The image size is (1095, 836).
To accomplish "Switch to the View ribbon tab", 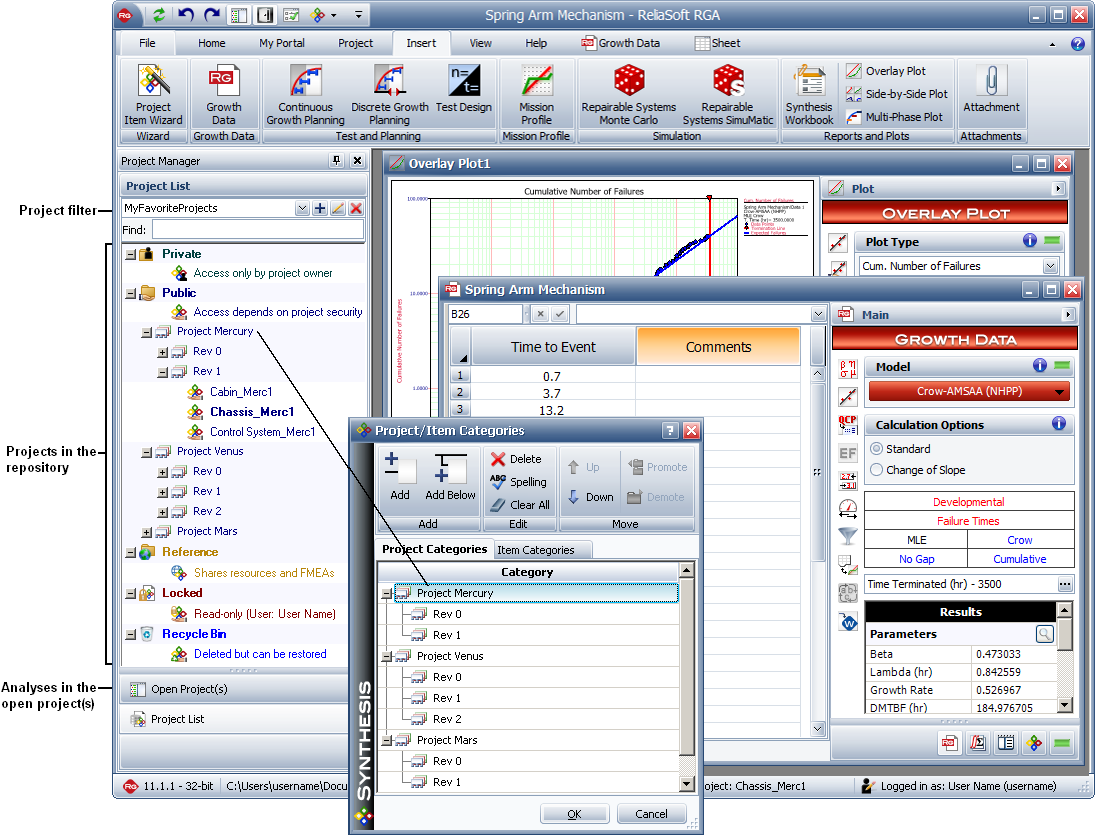I will point(480,43).
